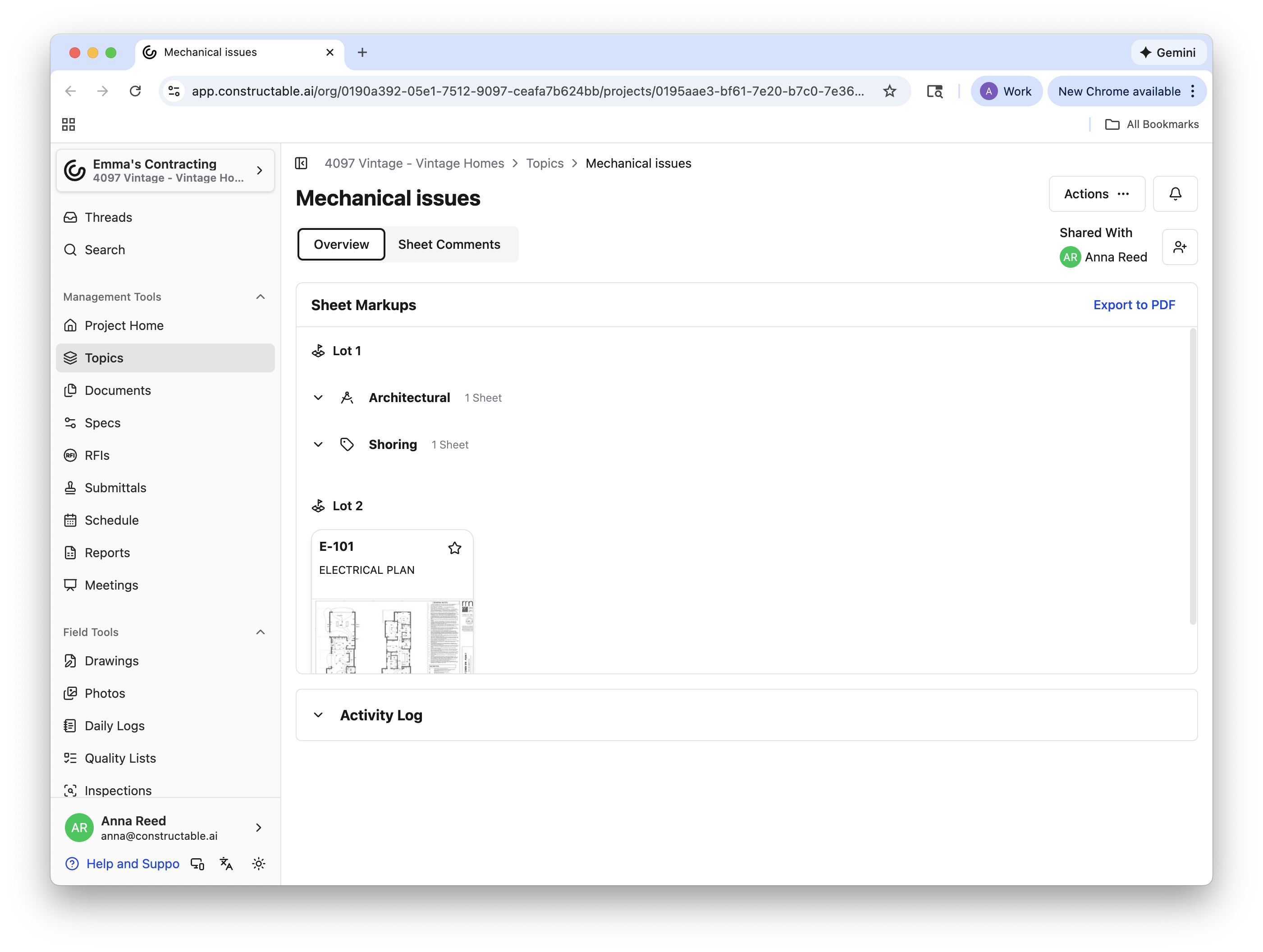Screen dimensions: 1263x952
Task: Open the Meetings section
Action: pyautogui.click(x=165, y=586)
